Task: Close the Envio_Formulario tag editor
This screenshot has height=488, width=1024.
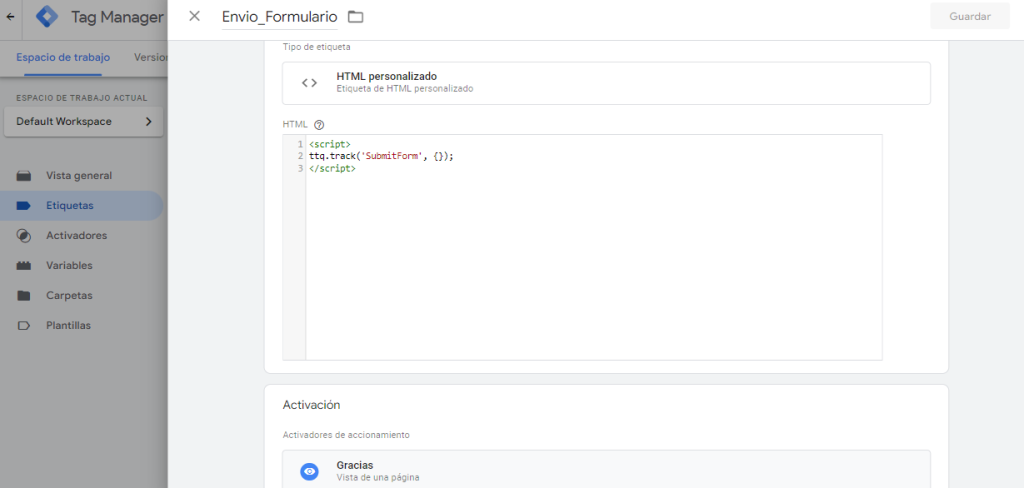Action: point(194,16)
